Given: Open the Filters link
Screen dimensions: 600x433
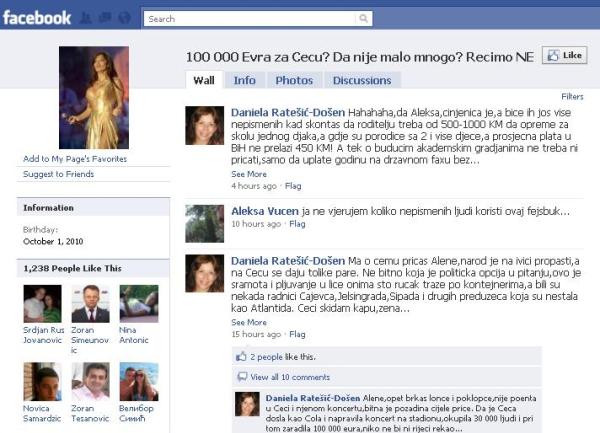Looking at the screenshot, I should [572, 96].
